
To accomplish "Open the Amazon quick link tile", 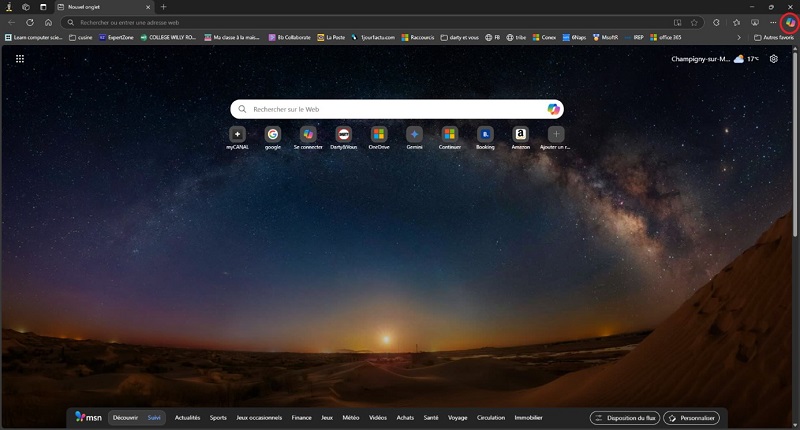I will pos(520,134).
